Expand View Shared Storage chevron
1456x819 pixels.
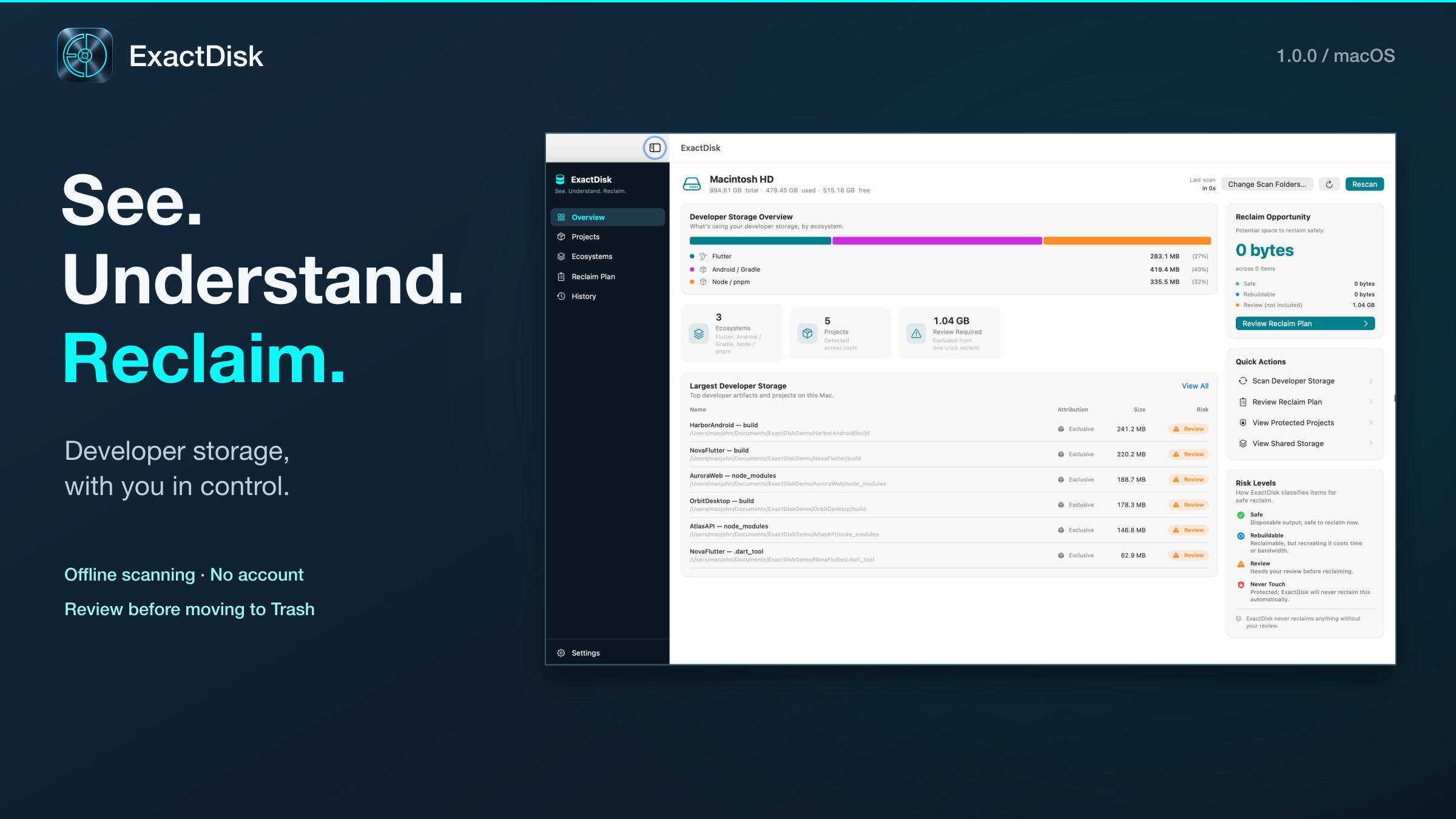pos(1370,443)
